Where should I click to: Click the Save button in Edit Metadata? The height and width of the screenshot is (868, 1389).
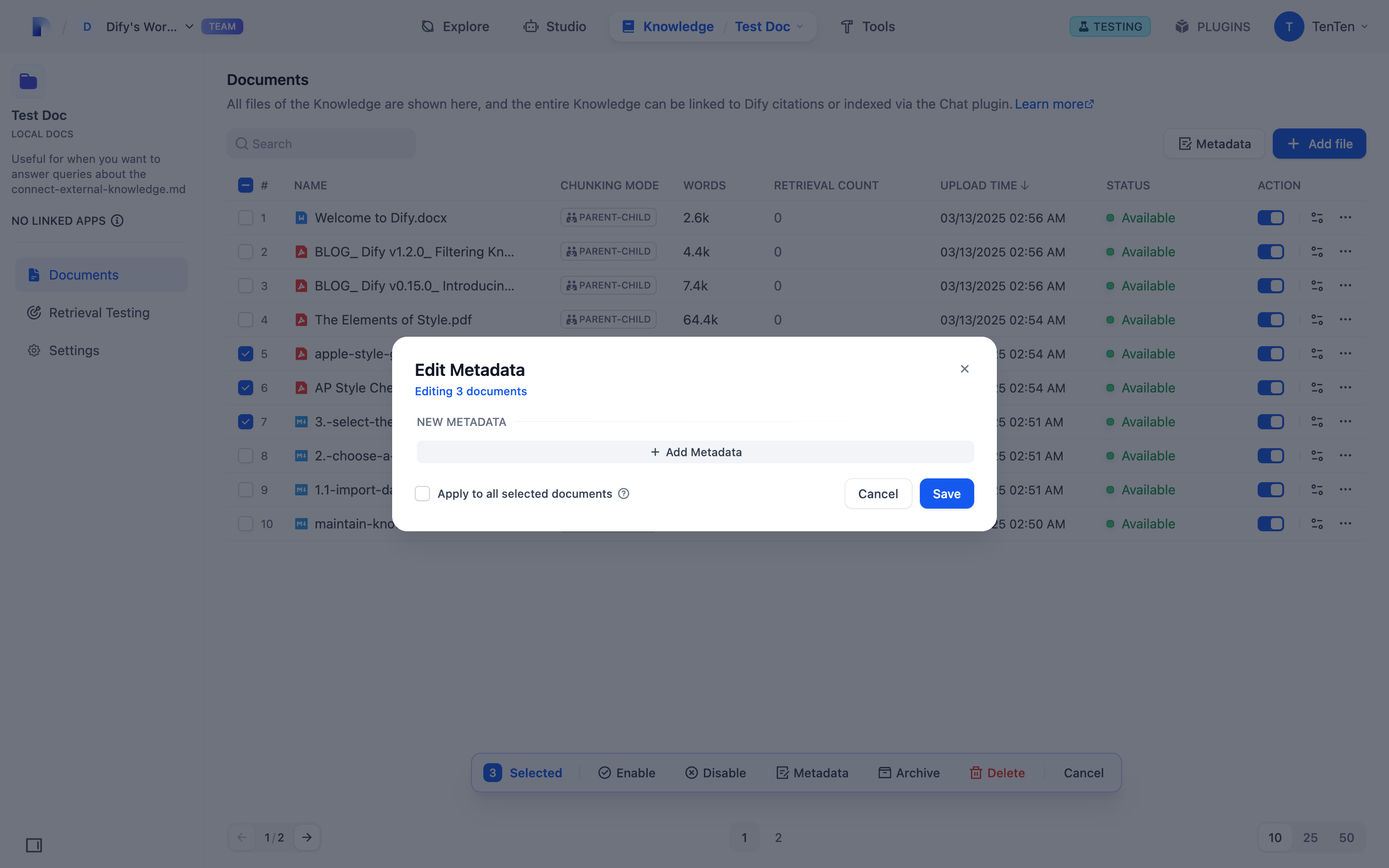pyautogui.click(x=946, y=494)
